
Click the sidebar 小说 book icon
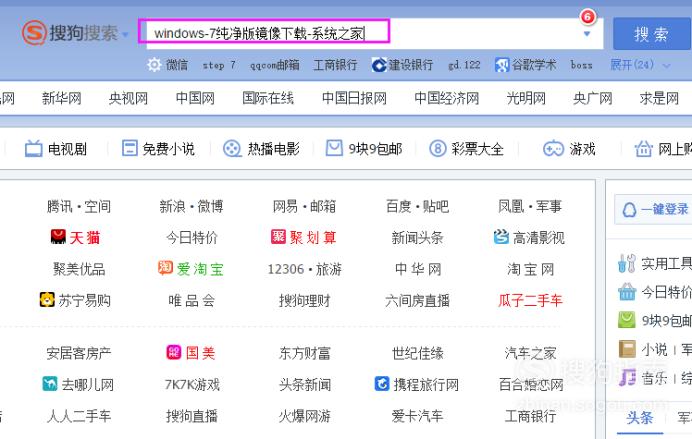pyautogui.click(x=627, y=349)
